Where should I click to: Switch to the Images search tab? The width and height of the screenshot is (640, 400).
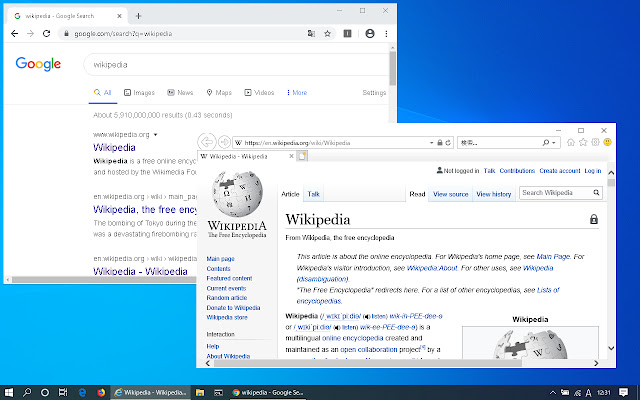(139, 93)
